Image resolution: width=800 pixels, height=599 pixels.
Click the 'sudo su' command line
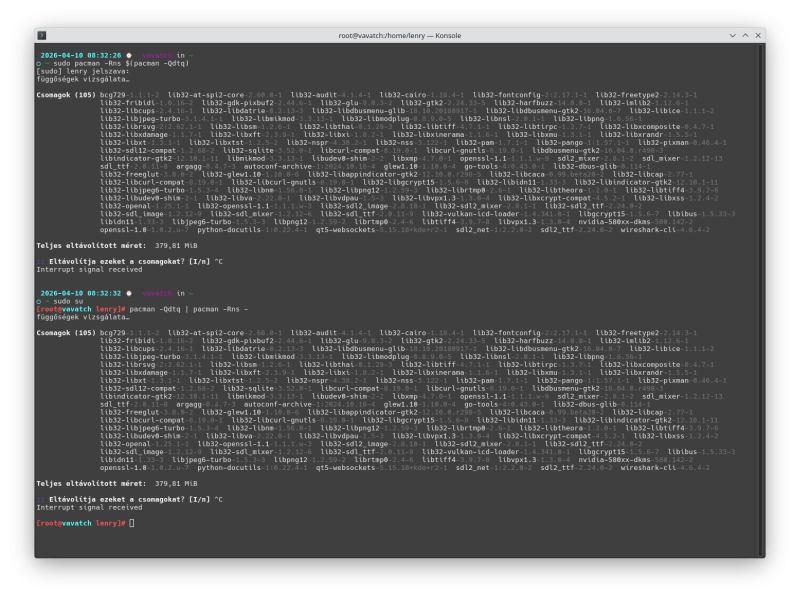click(x=68, y=301)
